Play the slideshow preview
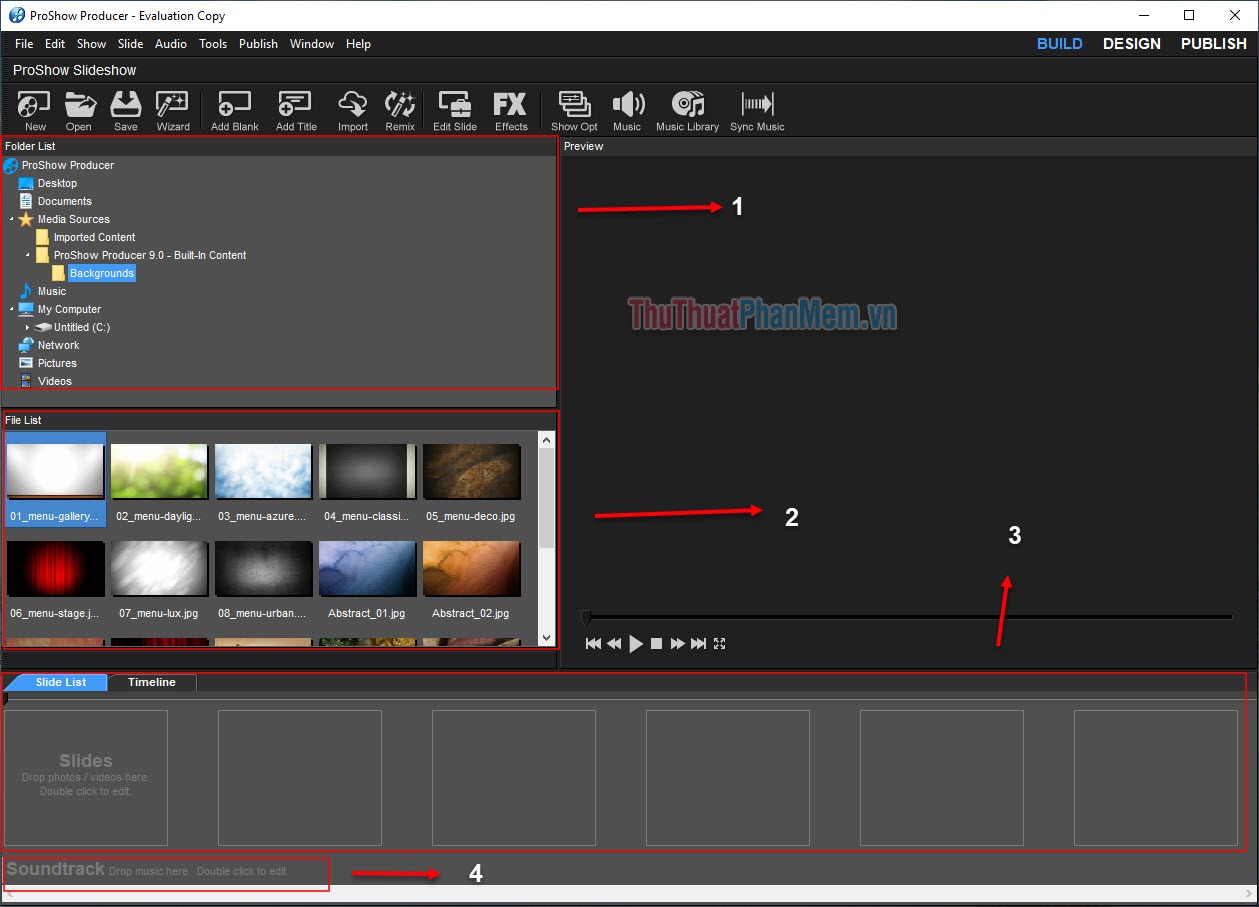Viewport: 1259px width, 907px height. coord(635,643)
